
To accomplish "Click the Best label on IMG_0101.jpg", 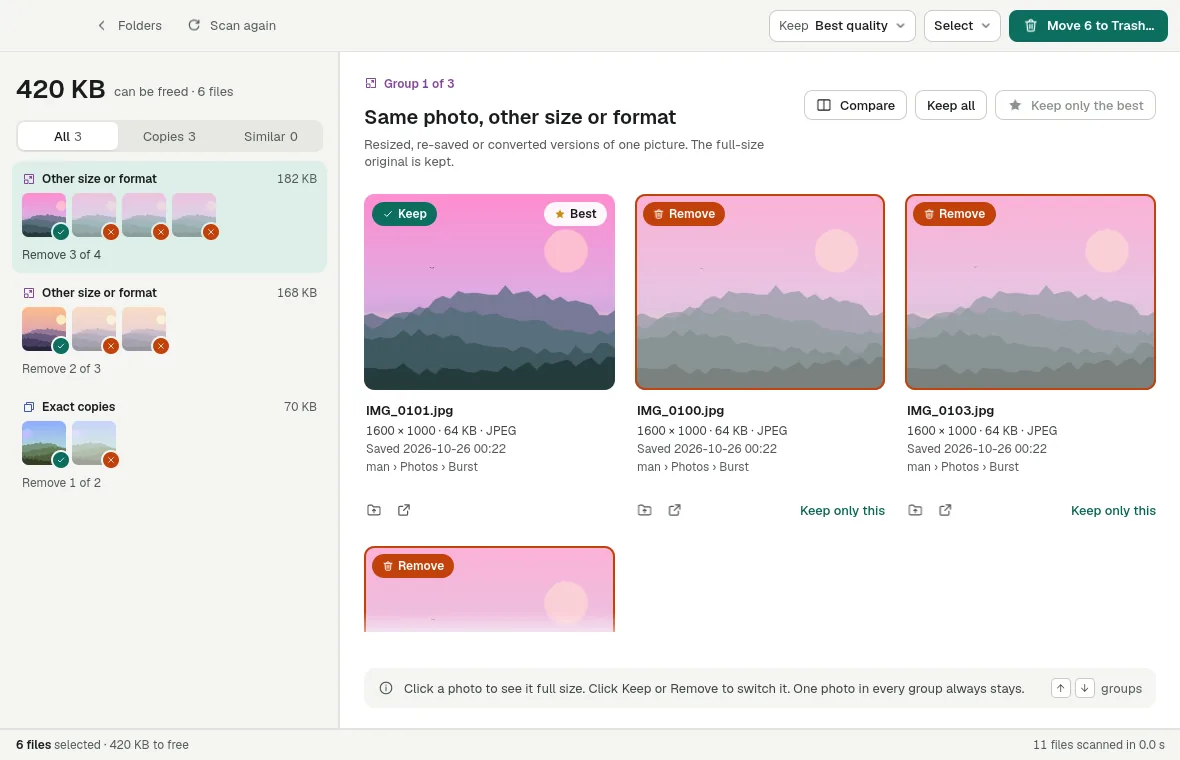I will tap(576, 214).
